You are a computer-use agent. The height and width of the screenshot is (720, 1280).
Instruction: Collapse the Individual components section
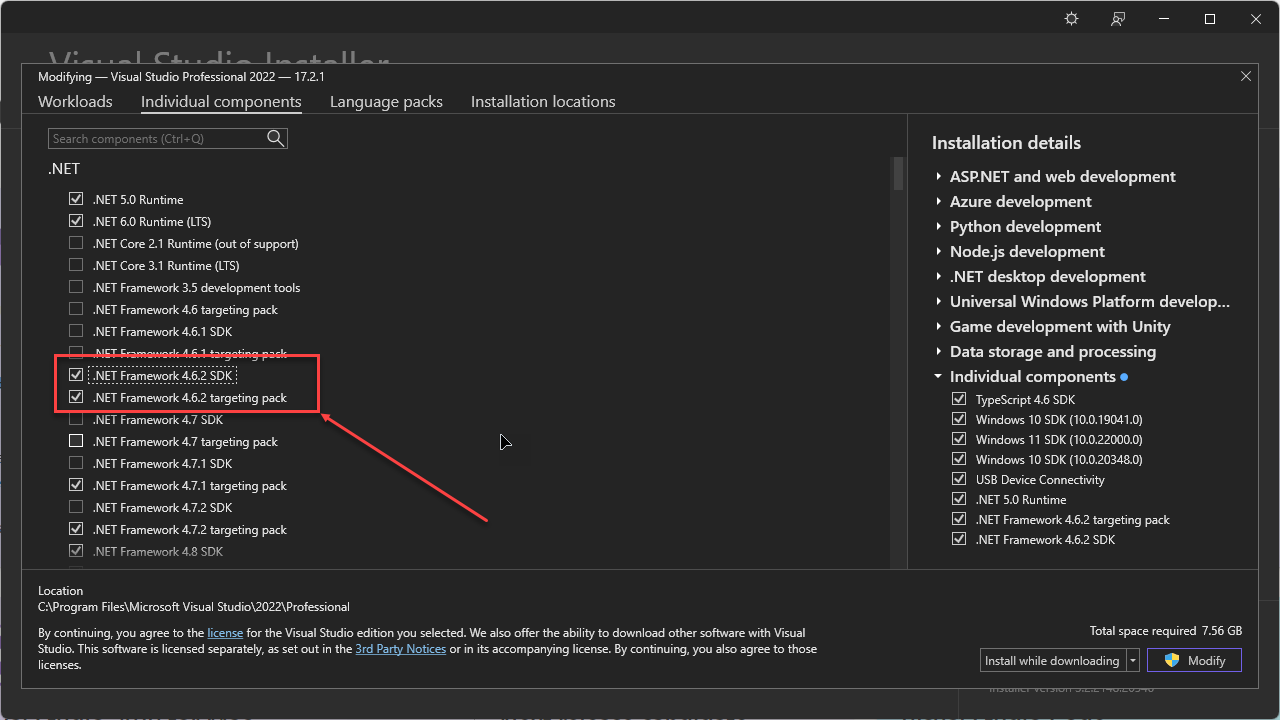[x=939, y=377]
